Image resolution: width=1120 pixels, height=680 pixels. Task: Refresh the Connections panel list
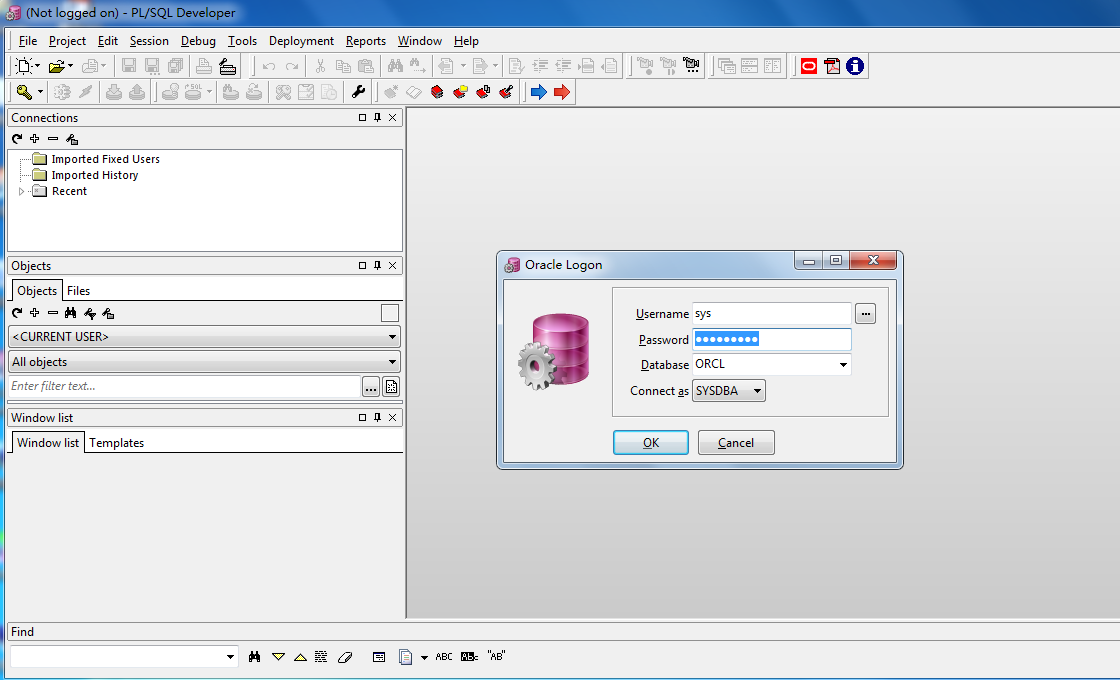17,139
